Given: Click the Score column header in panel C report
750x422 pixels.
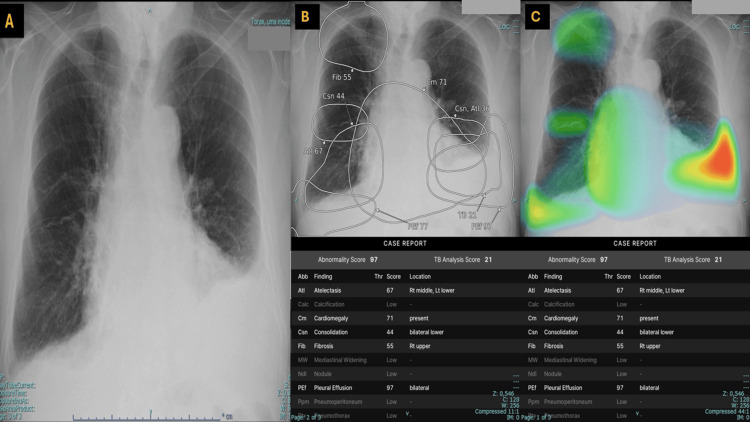Looking at the screenshot, I should (x=624, y=277).
